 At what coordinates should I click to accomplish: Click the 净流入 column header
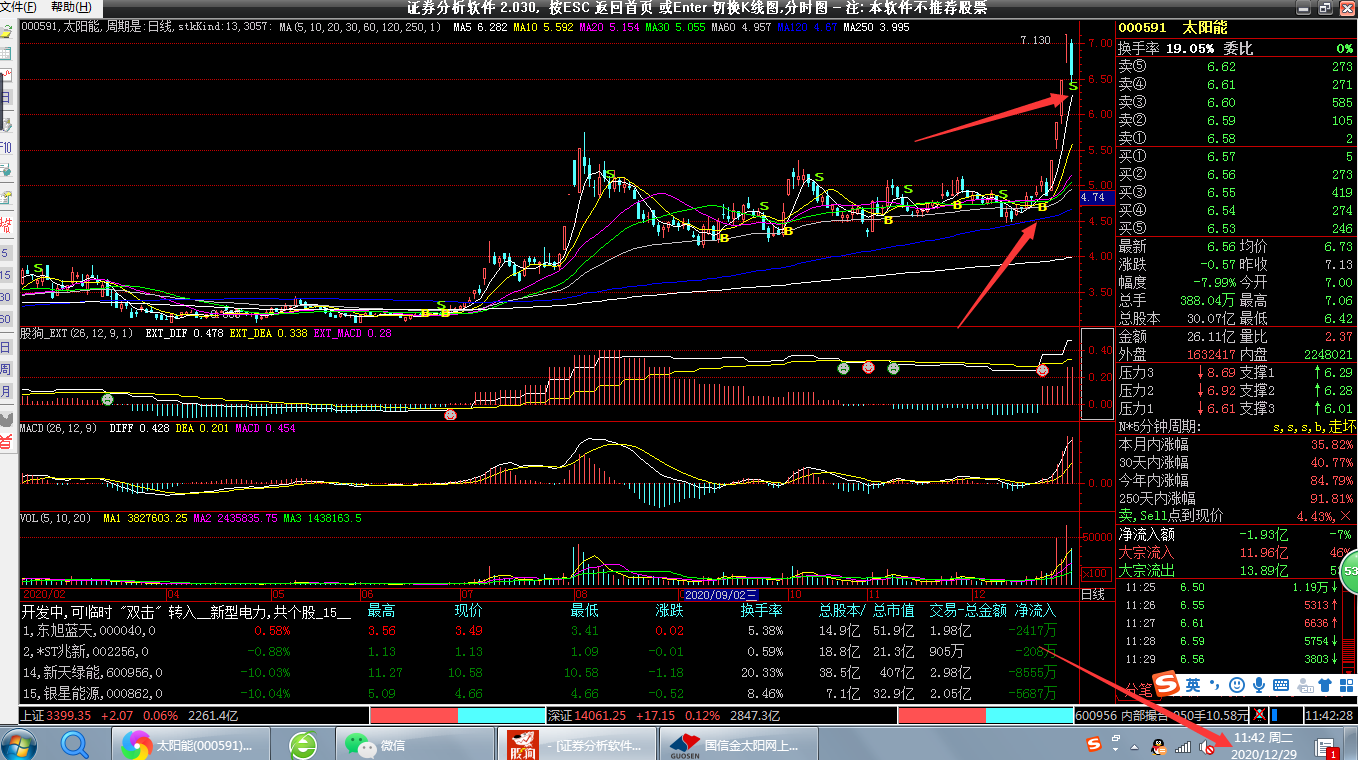point(1035,610)
